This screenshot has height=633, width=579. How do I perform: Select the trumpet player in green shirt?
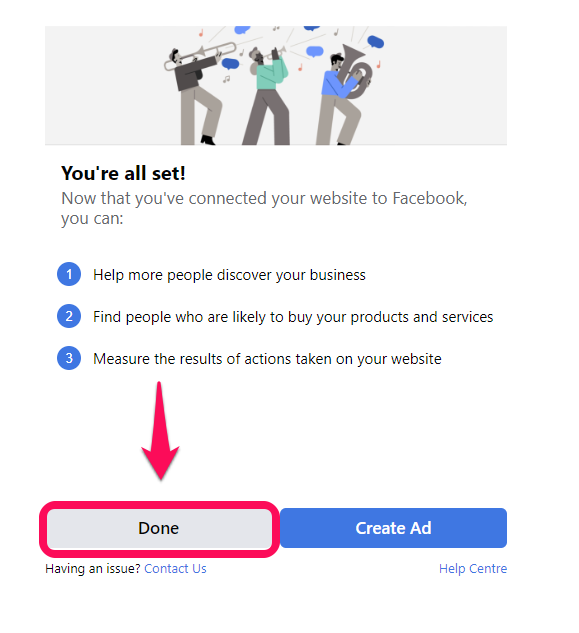coord(266,96)
